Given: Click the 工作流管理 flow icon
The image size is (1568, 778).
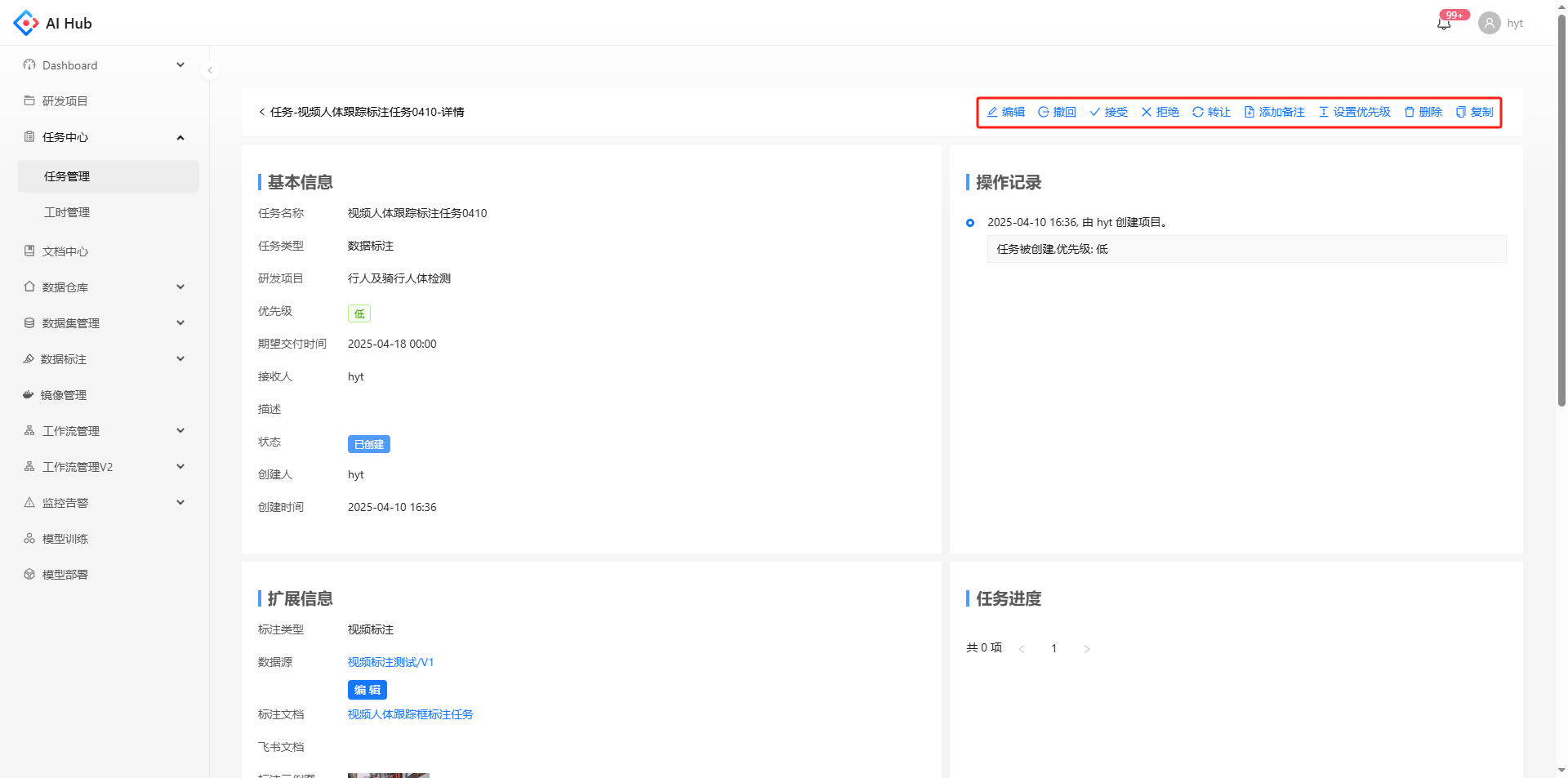Looking at the screenshot, I should coord(29,430).
